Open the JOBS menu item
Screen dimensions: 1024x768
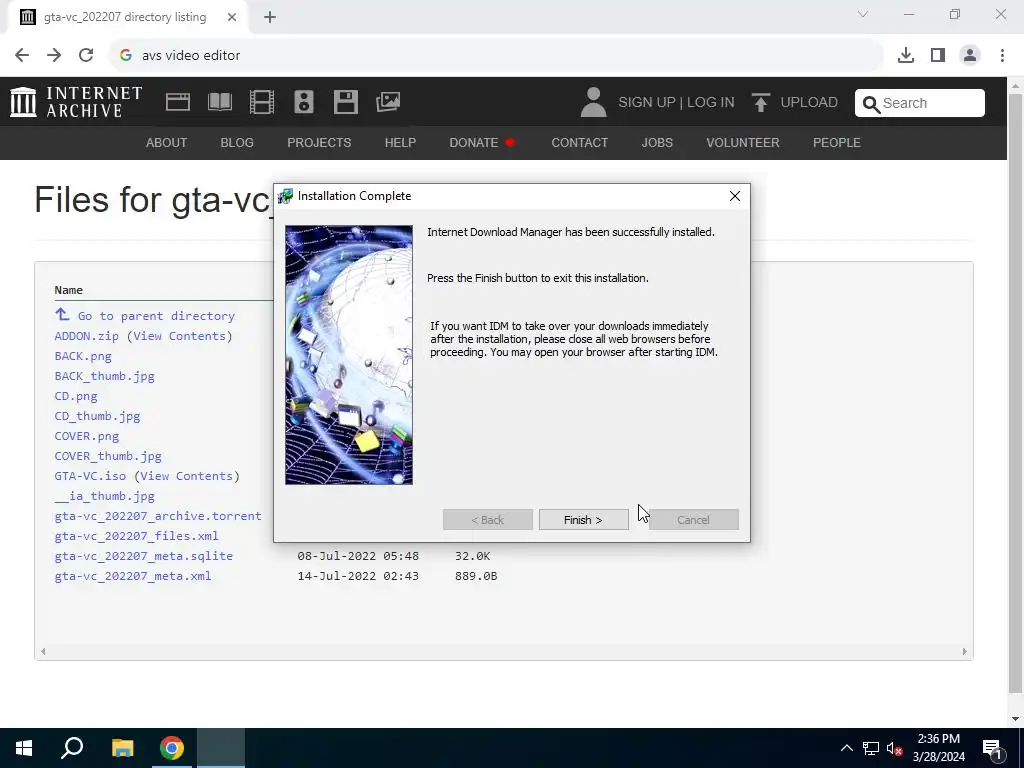pos(657,142)
